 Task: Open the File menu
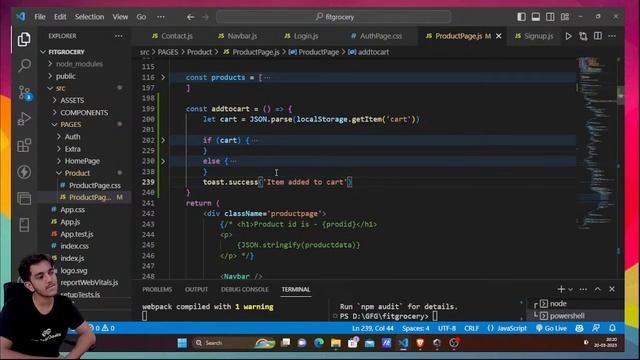click(x=40, y=17)
